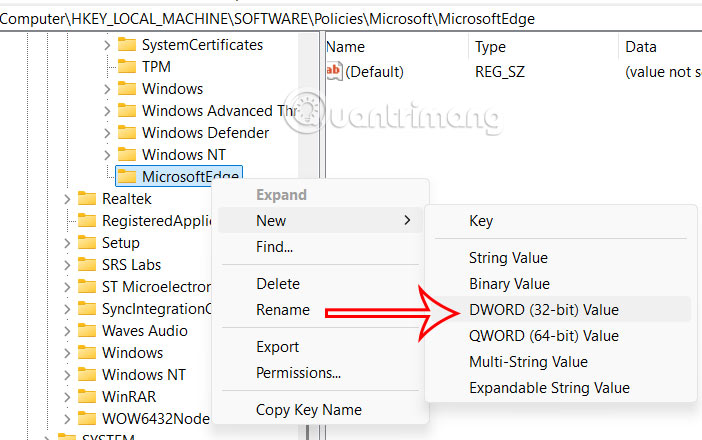Click the Name column header

coord(396,47)
